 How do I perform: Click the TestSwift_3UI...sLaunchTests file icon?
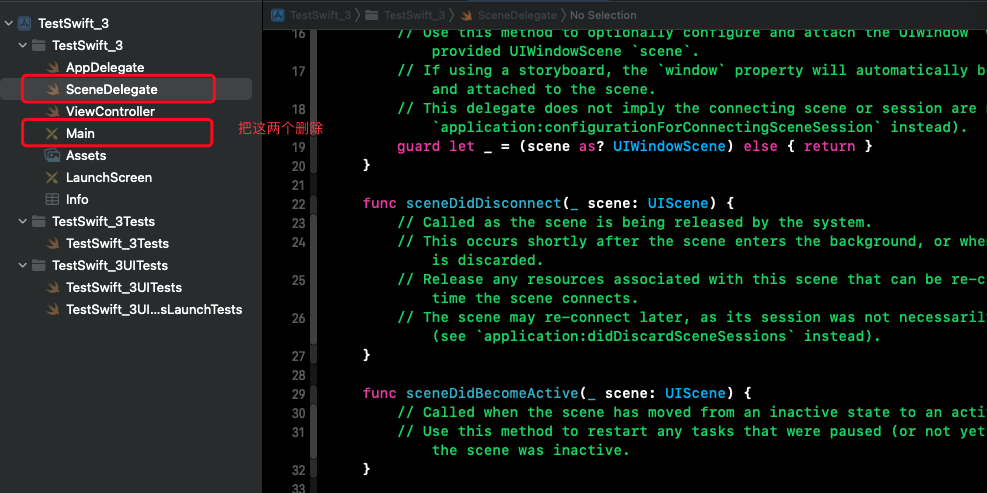(53, 309)
